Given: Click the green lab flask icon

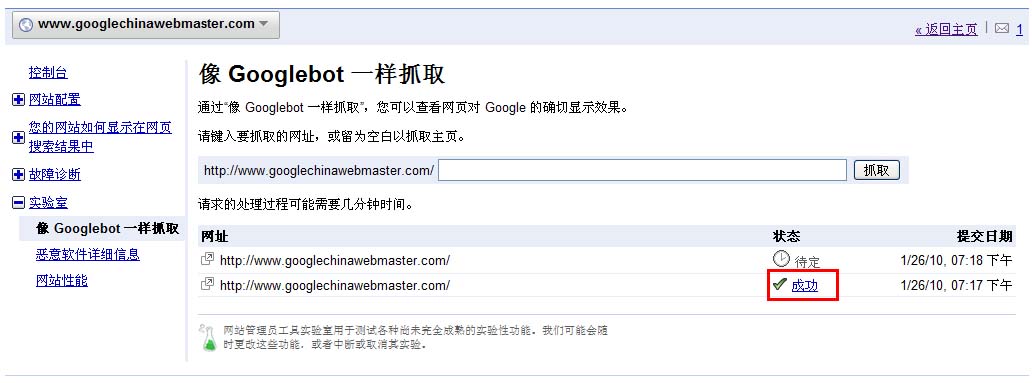Looking at the screenshot, I should [209, 337].
